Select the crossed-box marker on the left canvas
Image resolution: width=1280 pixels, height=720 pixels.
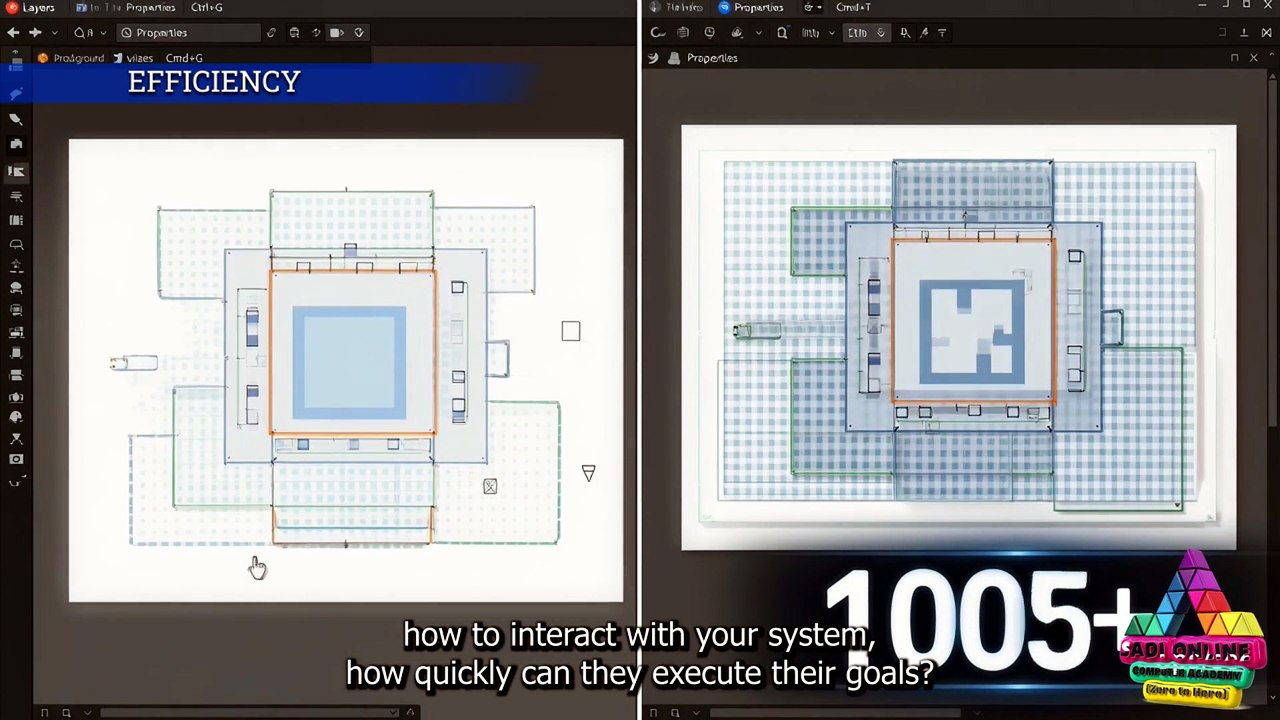click(x=490, y=486)
